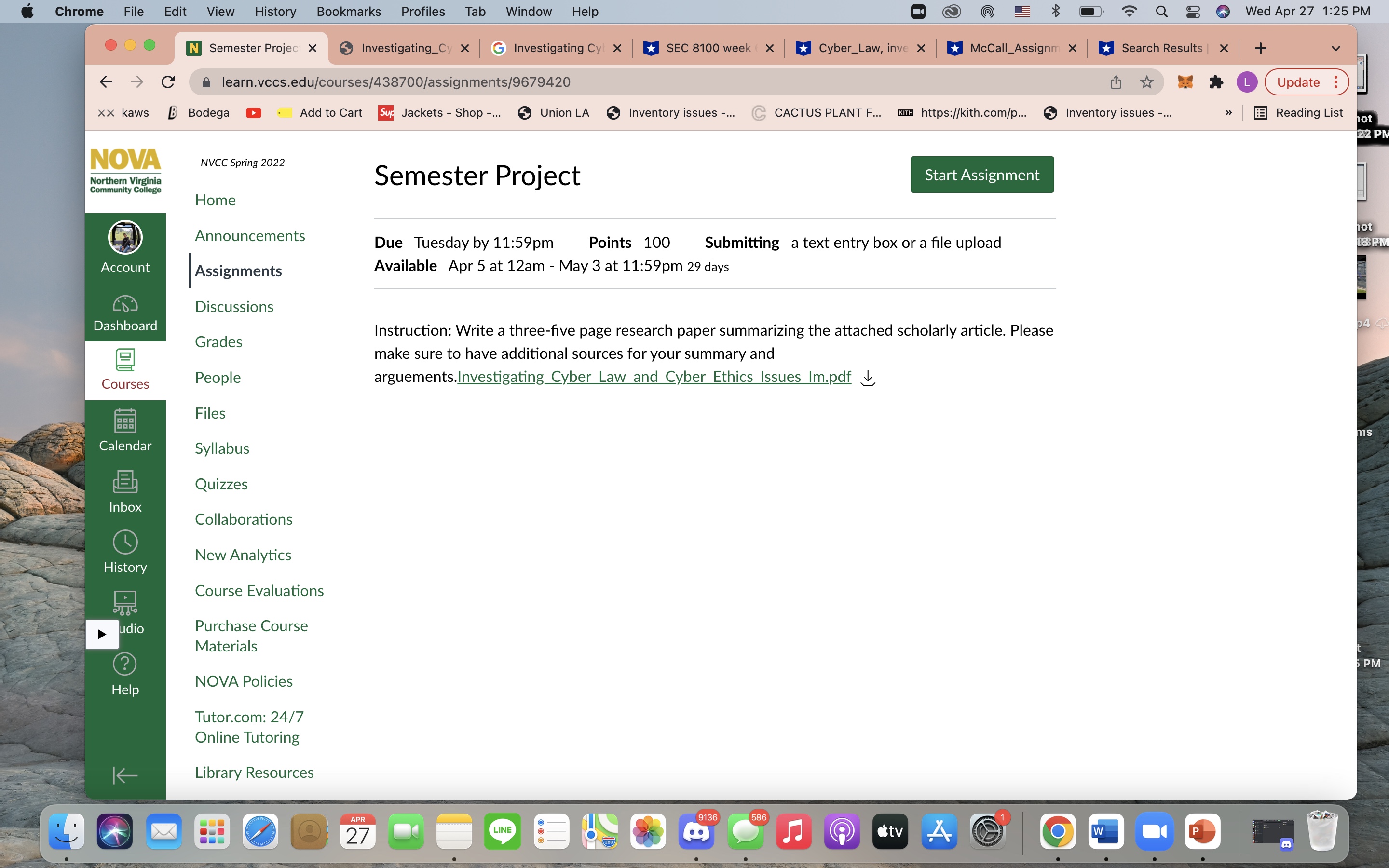Image resolution: width=1389 pixels, height=868 pixels.
Task: Open the Calendar from the Canvas sidebar
Action: point(124,422)
